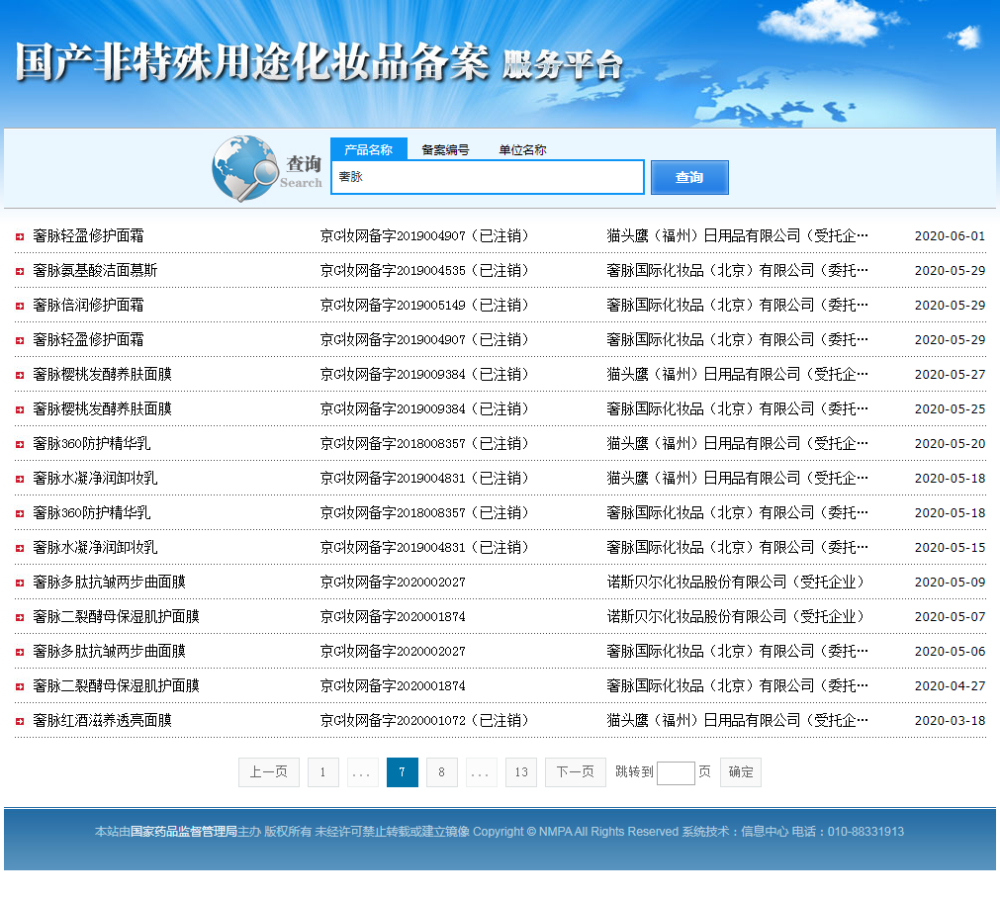Image resolution: width=1000 pixels, height=899 pixels.
Task: Open 奢脉二裂酵母保湿肌护面膜 dated 2020-04-27
Action: [116, 685]
